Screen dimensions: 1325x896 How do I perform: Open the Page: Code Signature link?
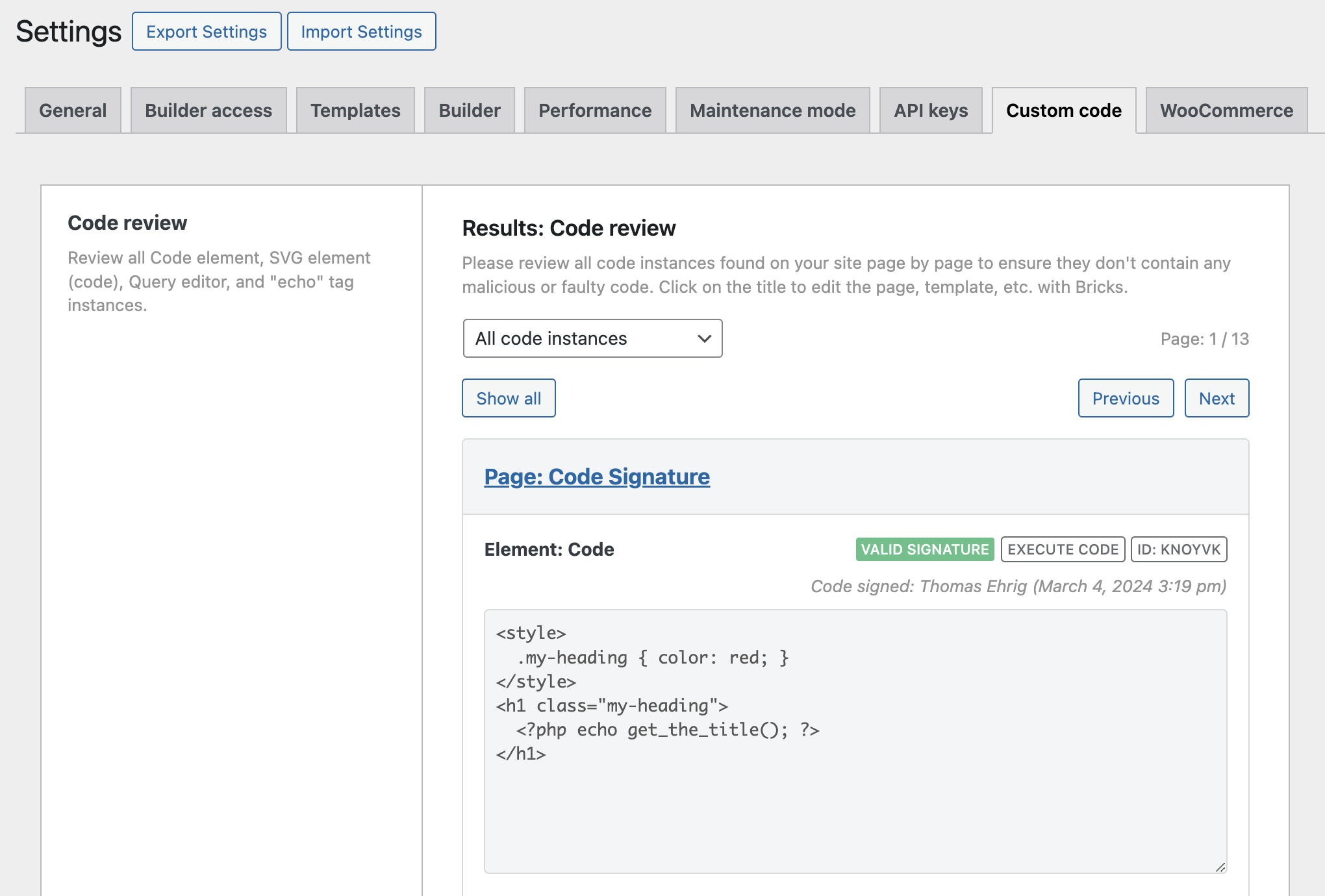[597, 477]
